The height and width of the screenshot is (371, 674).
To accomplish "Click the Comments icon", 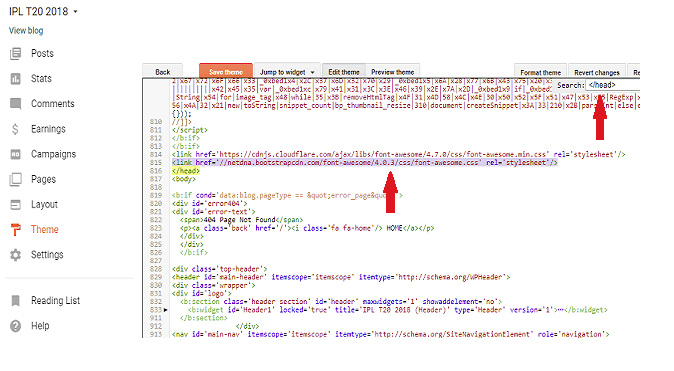I will click(15, 104).
